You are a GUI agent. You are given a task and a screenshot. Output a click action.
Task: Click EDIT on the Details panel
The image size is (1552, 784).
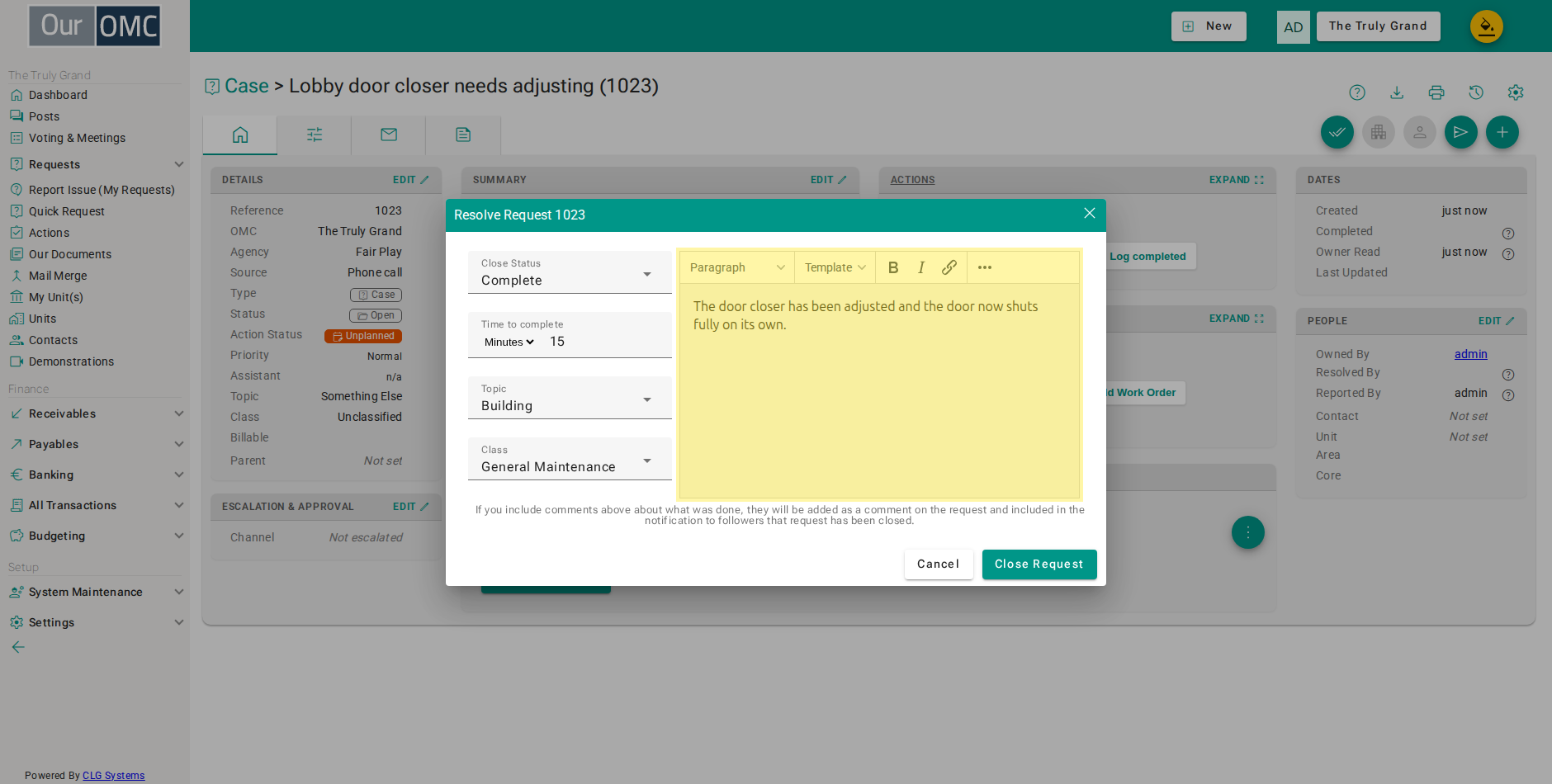(410, 180)
